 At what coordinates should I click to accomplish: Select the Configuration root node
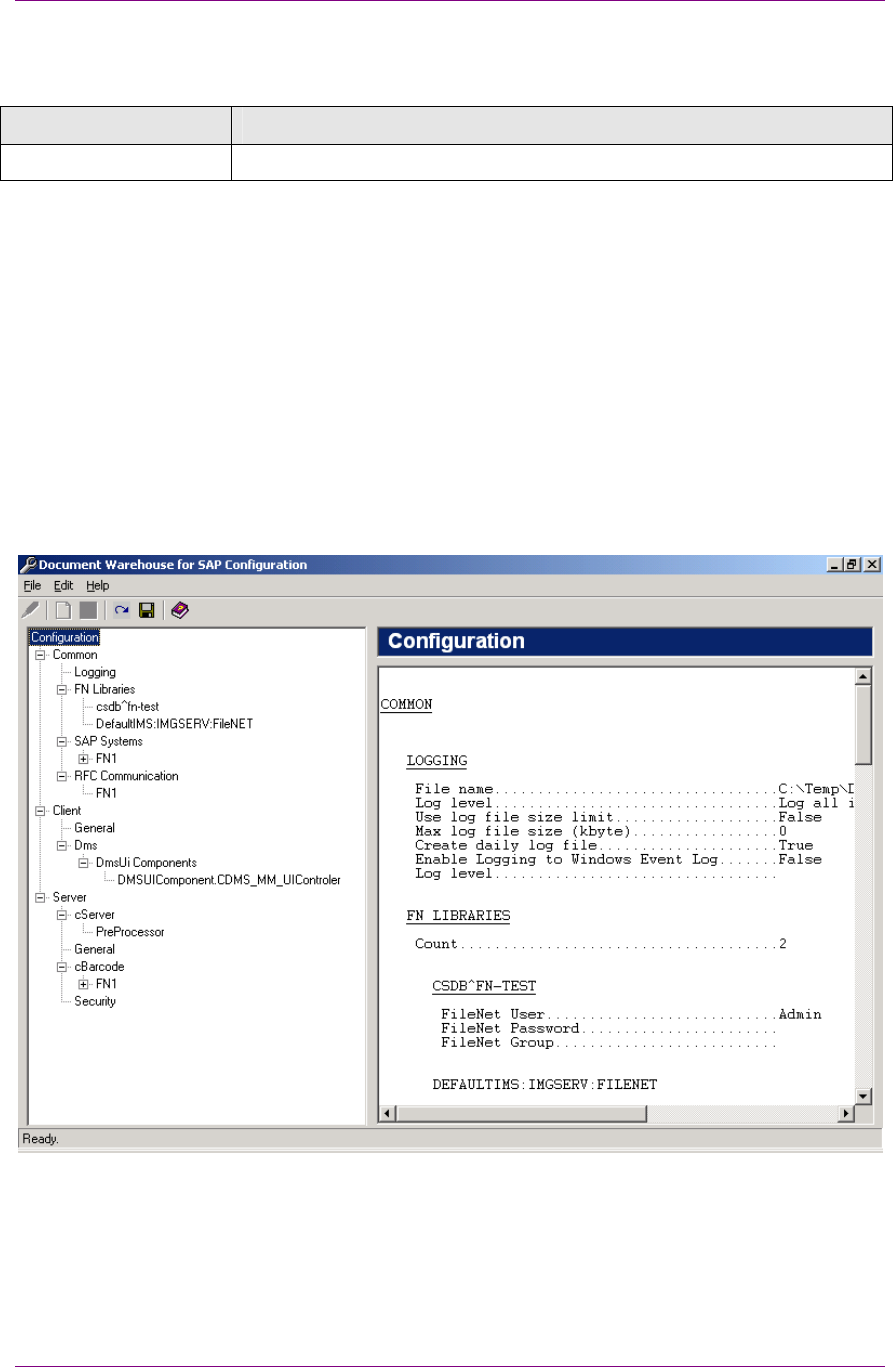pos(65,637)
